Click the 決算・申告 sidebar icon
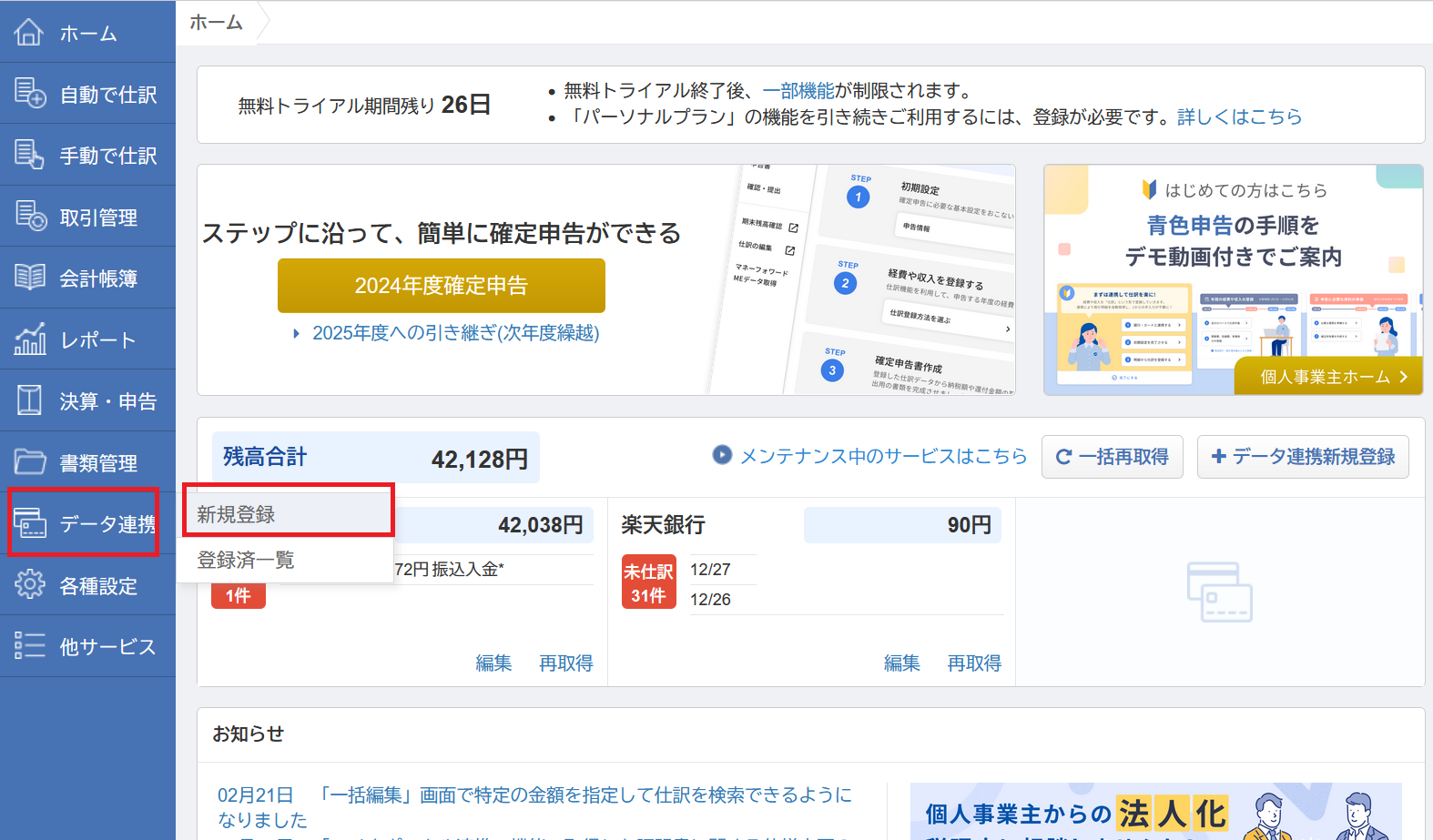The height and width of the screenshot is (840, 1433). pyautogui.click(x=29, y=400)
